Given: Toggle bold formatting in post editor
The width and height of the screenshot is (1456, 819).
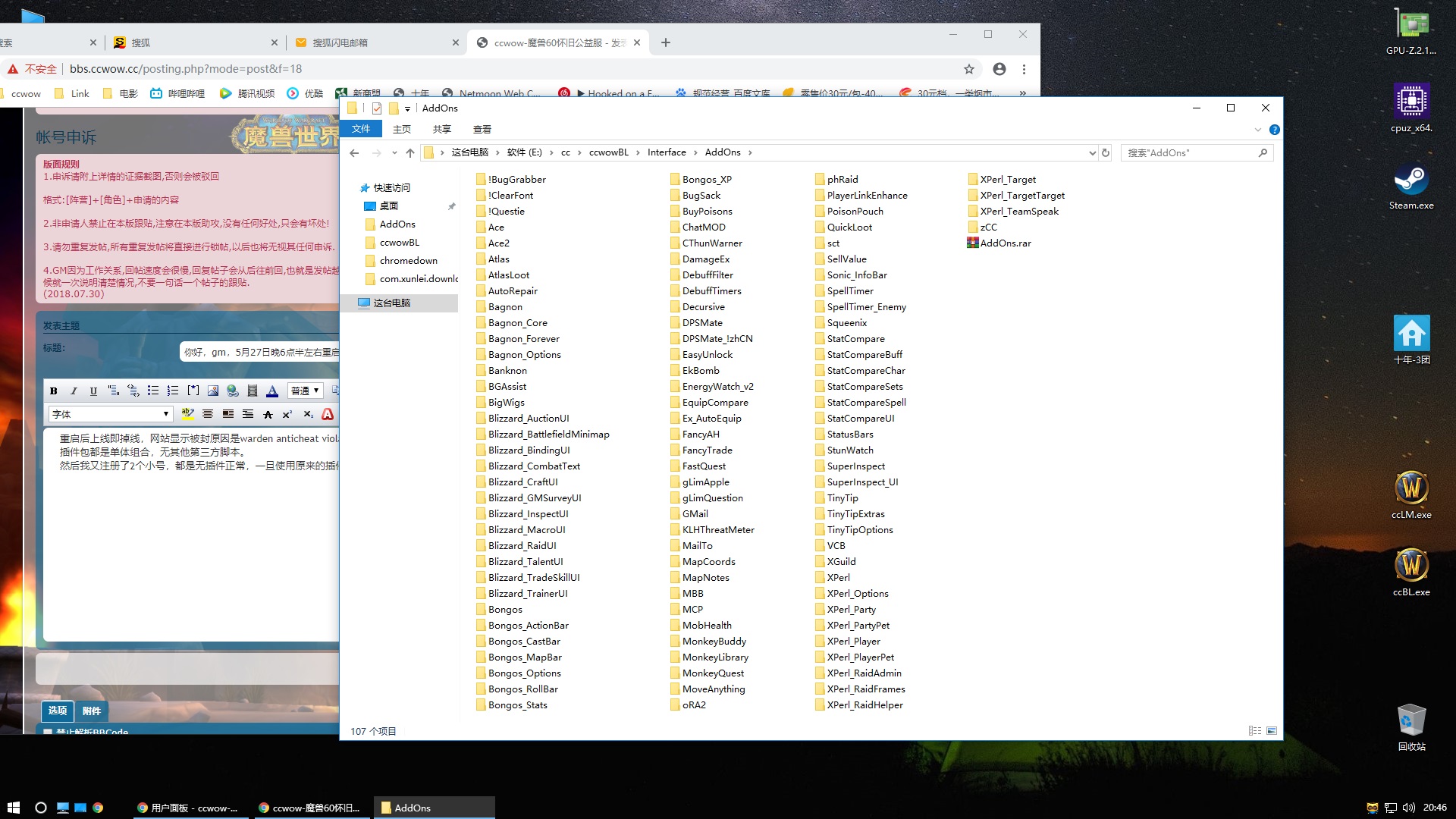Looking at the screenshot, I should point(53,391).
